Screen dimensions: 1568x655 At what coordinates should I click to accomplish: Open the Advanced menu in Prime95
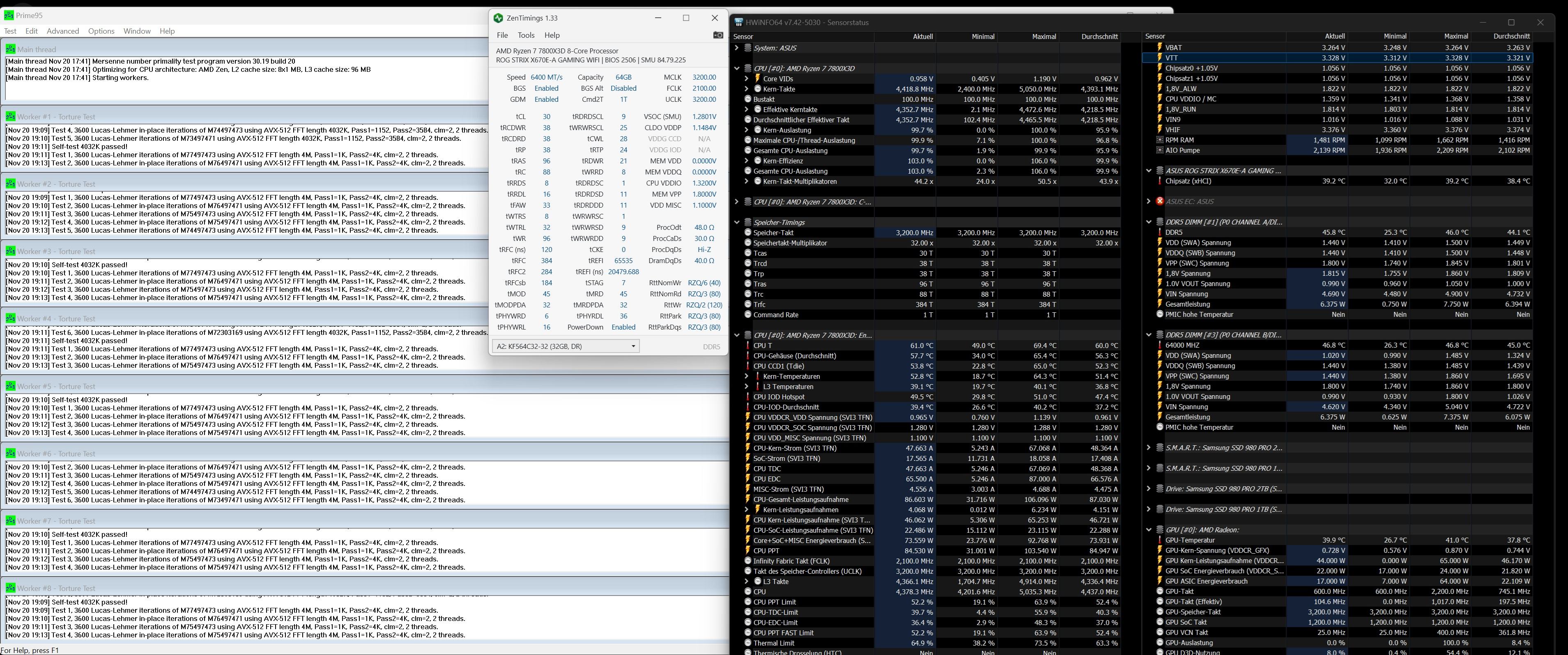pos(63,31)
